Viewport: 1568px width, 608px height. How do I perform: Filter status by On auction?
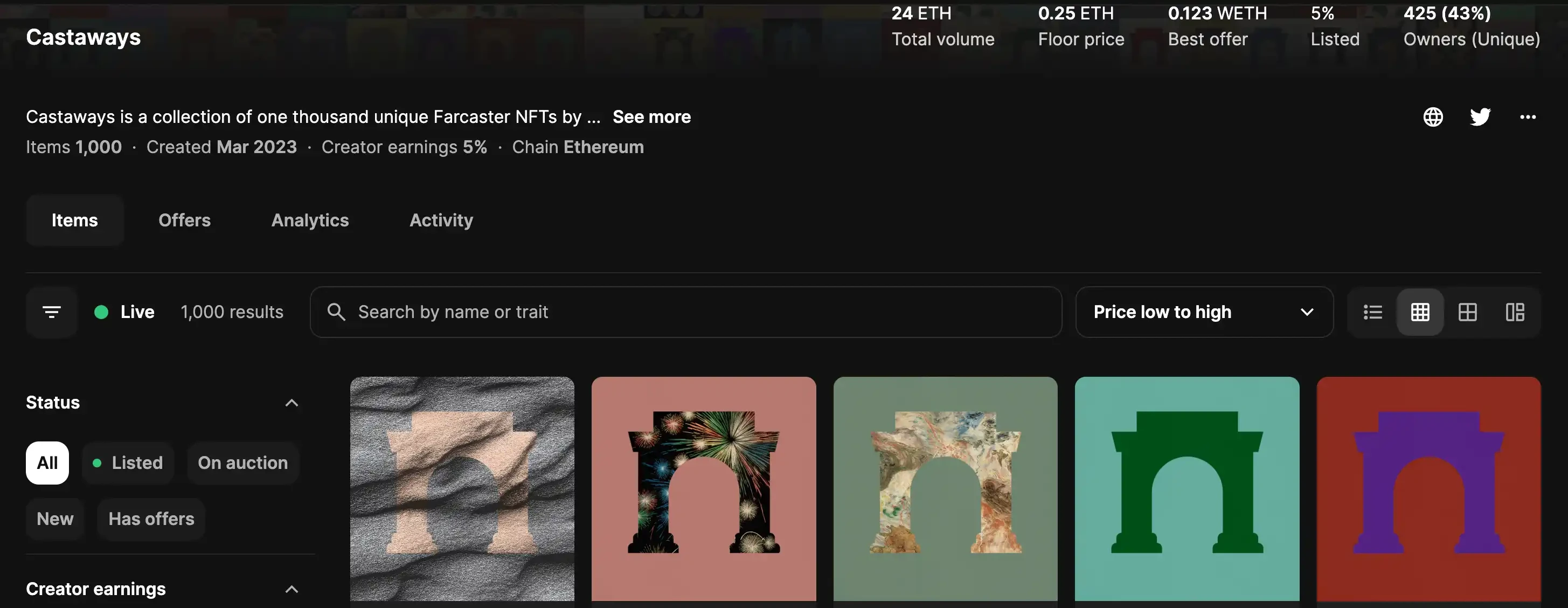(242, 462)
